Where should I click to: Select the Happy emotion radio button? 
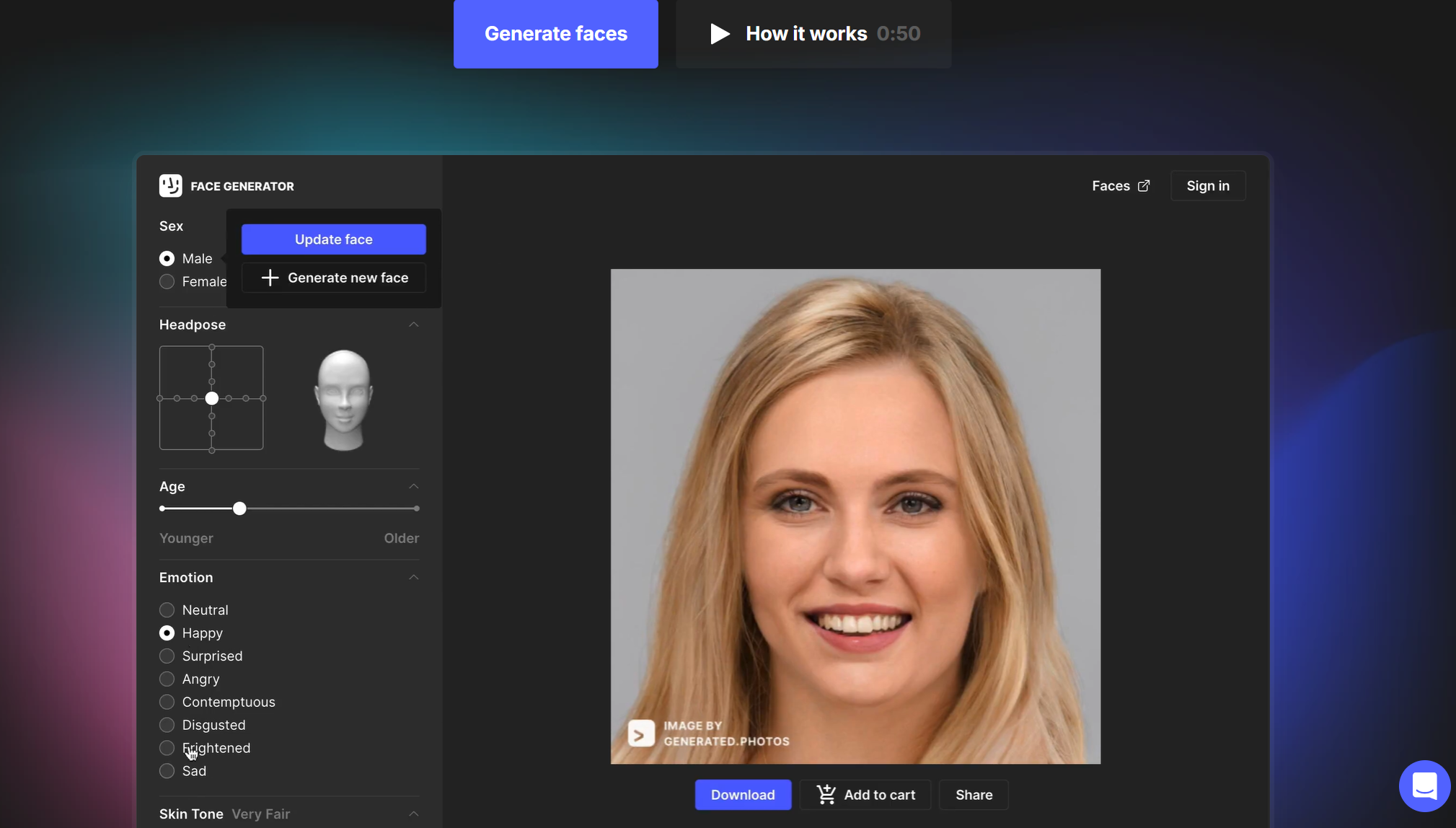point(166,632)
